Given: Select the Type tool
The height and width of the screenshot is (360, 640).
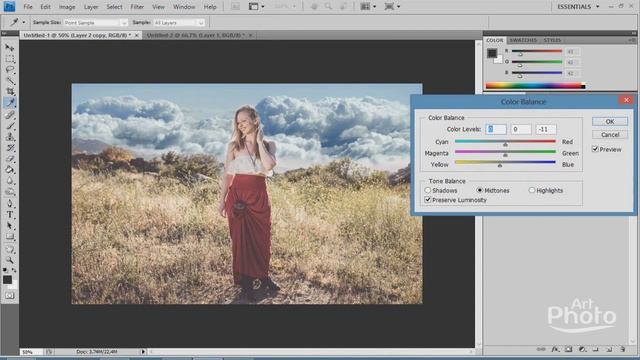Looking at the screenshot, I should pyautogui.click(x=10, y=215).
